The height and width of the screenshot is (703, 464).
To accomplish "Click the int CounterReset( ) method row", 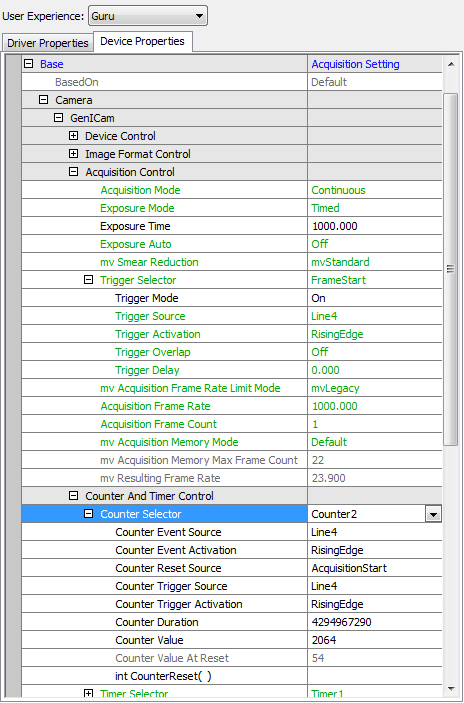I will click(x=232, y=676).
